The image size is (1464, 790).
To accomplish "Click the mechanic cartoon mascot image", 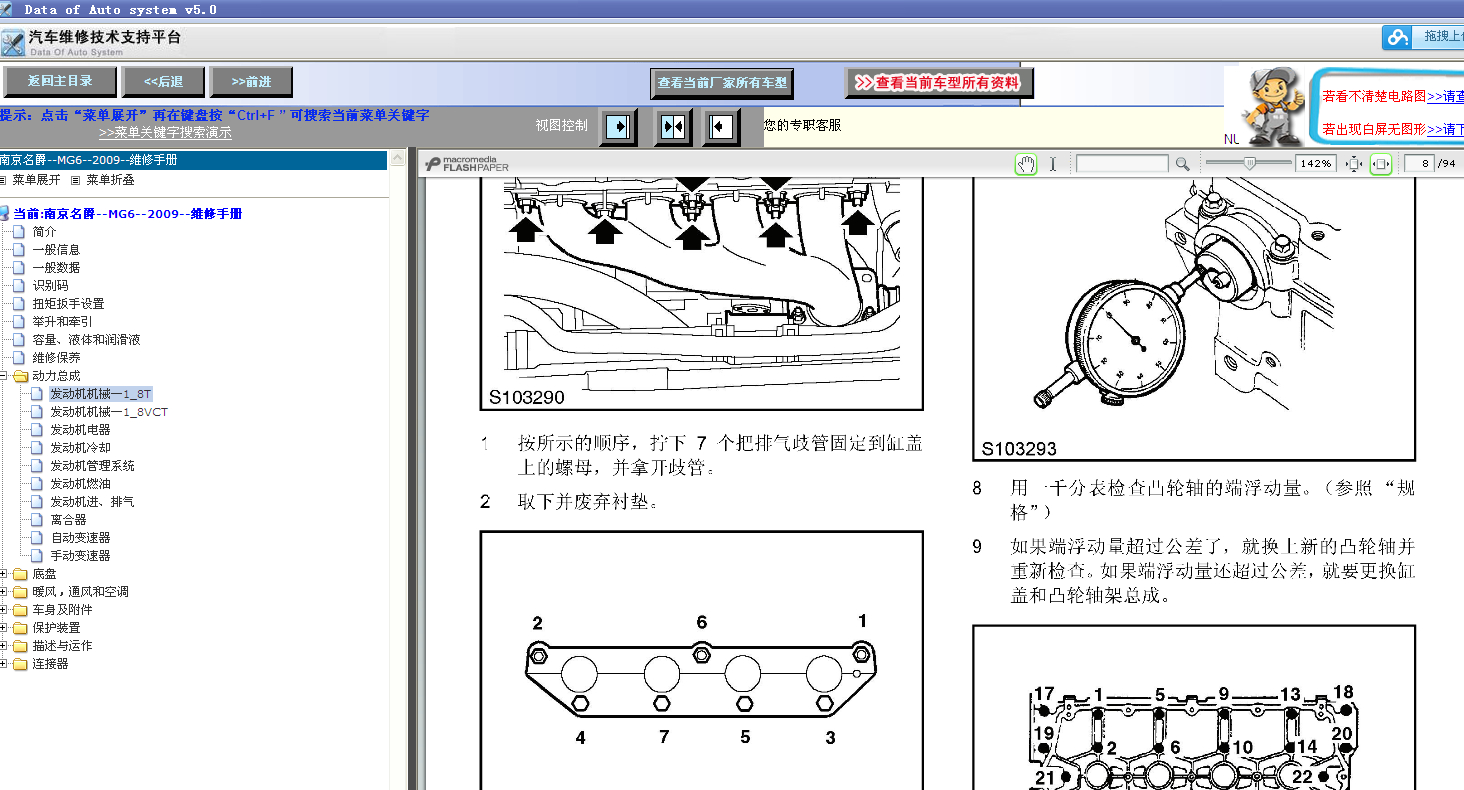I will [x=1273, y=105].
